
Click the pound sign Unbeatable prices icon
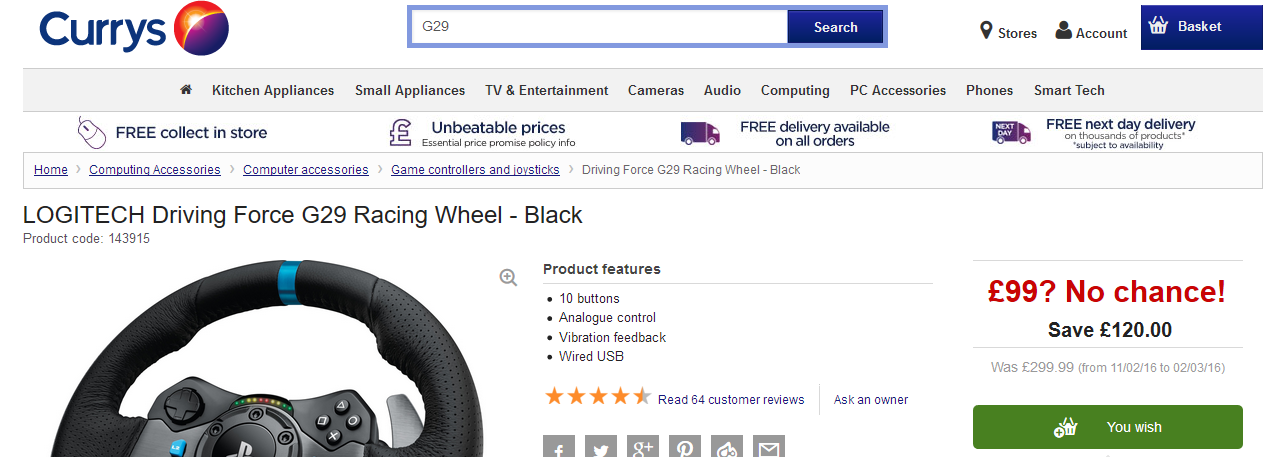click(x=401, y=132)
